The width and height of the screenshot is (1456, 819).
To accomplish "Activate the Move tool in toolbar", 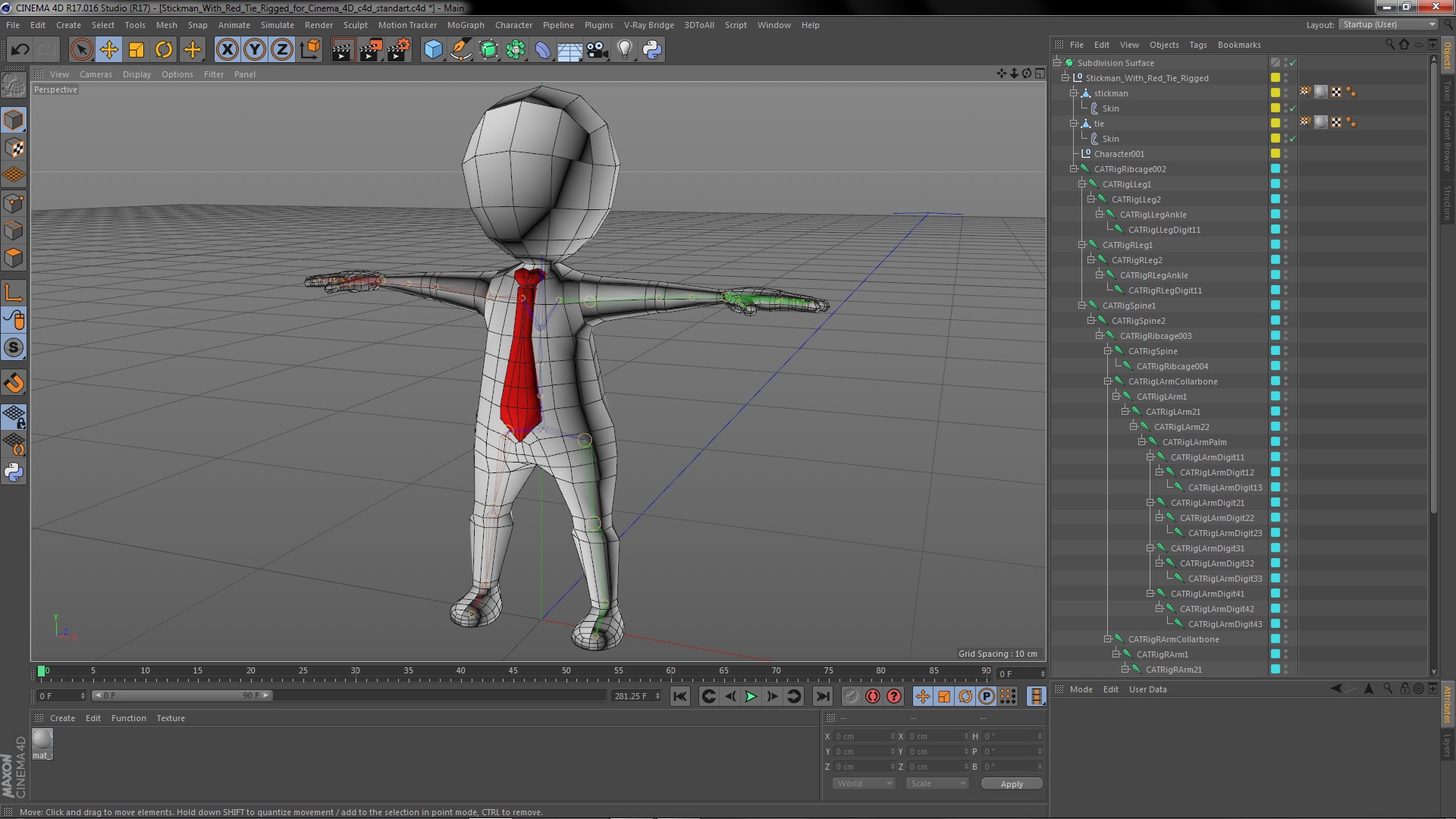I will click(109, 50).
